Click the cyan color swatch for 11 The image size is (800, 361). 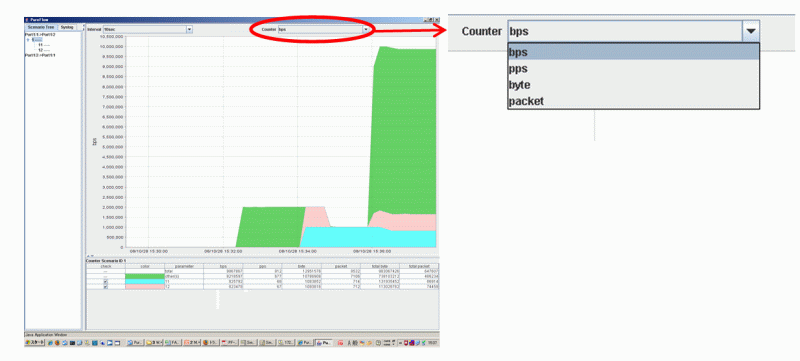coord(145,281)
